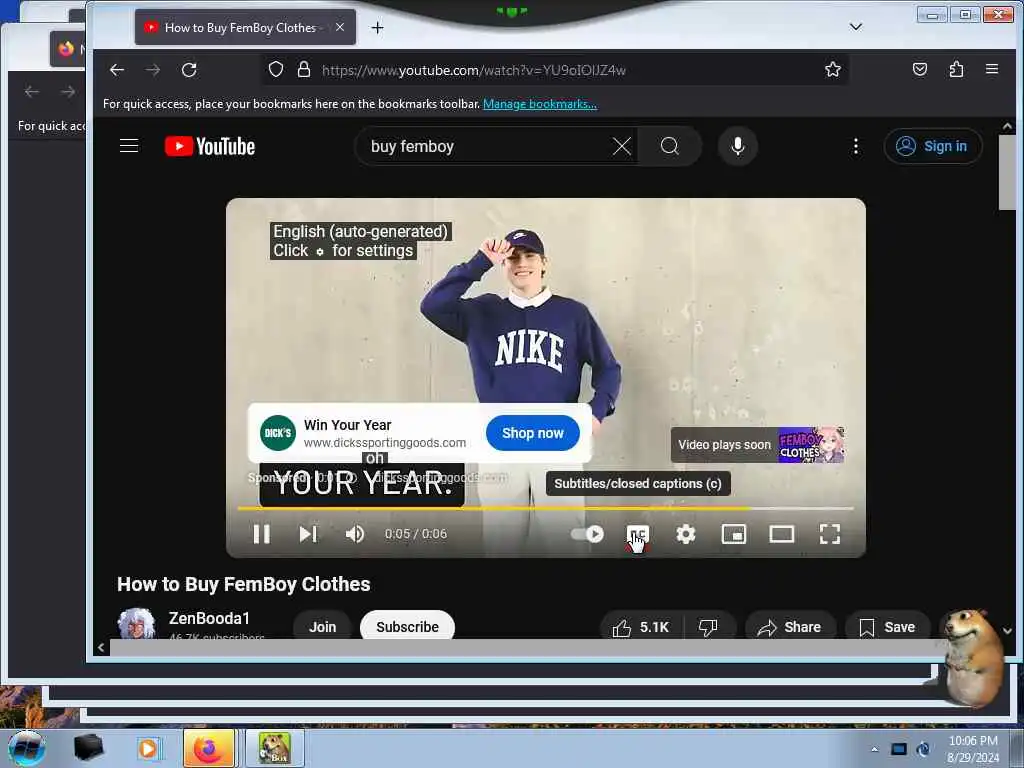Open the extensions puzzle icon
Viewport: 1024px width, 768px height.
tap(956, 69)
